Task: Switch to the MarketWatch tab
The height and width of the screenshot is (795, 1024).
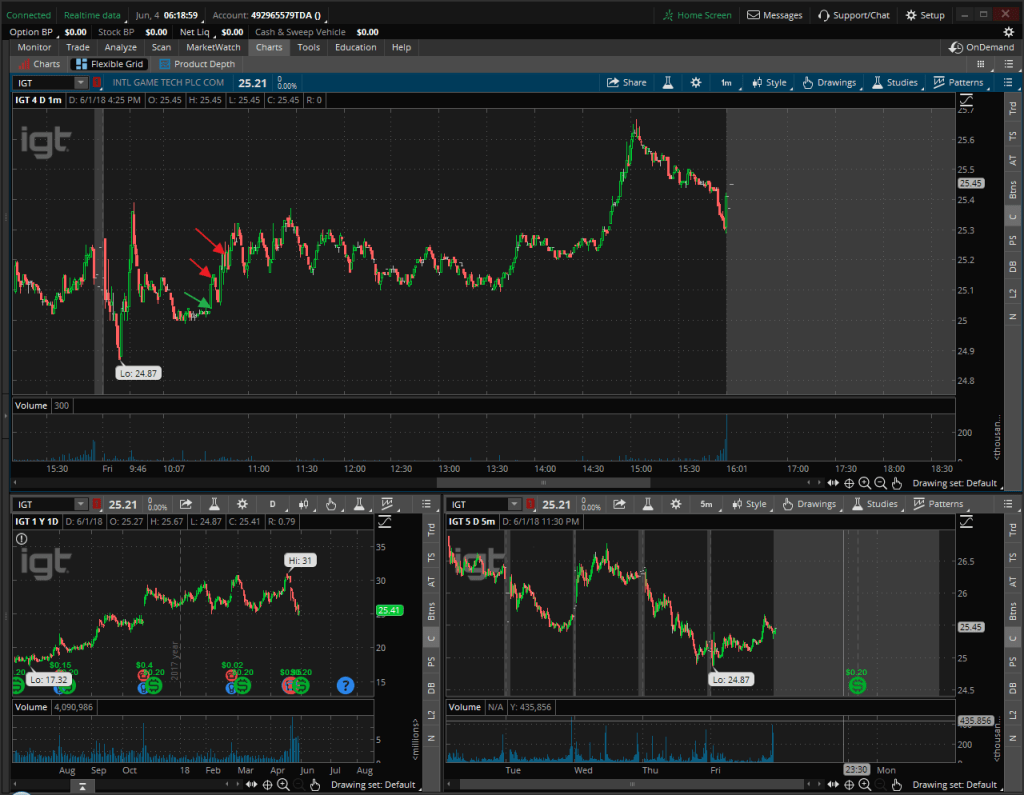Action: (214, 47)
